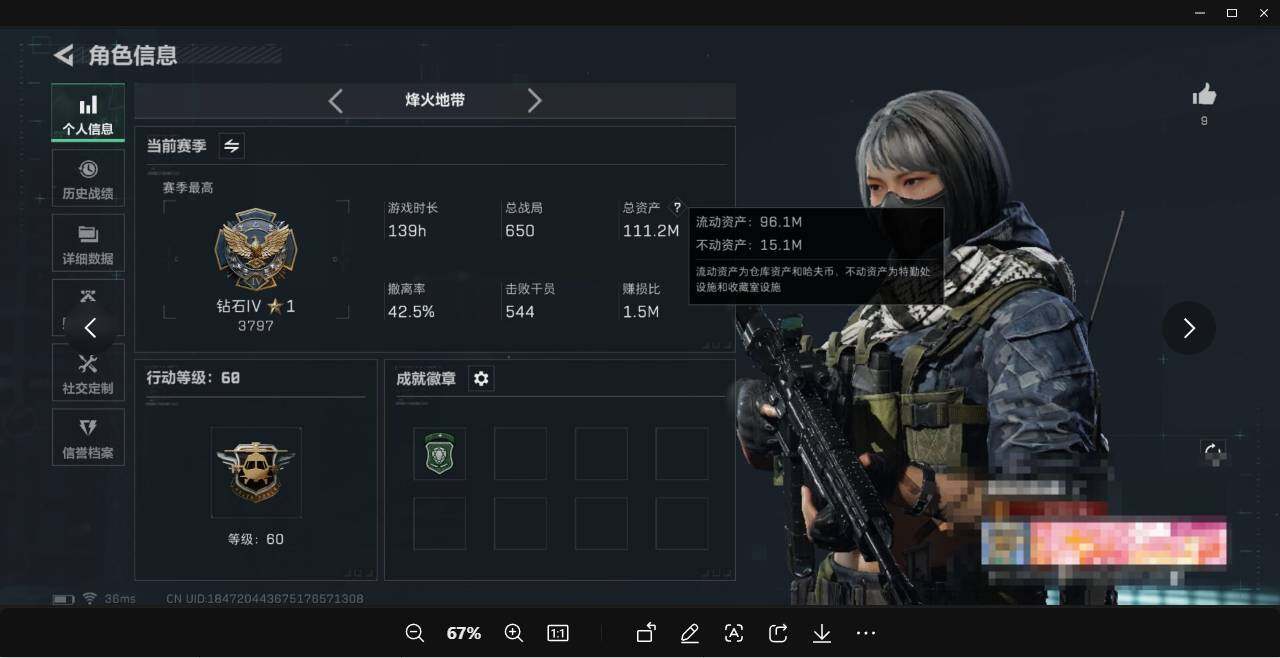Toggle the season comparison swap icon beside 当前赛季
Viewport: 1280px width, 658px height.
point(231,145)
